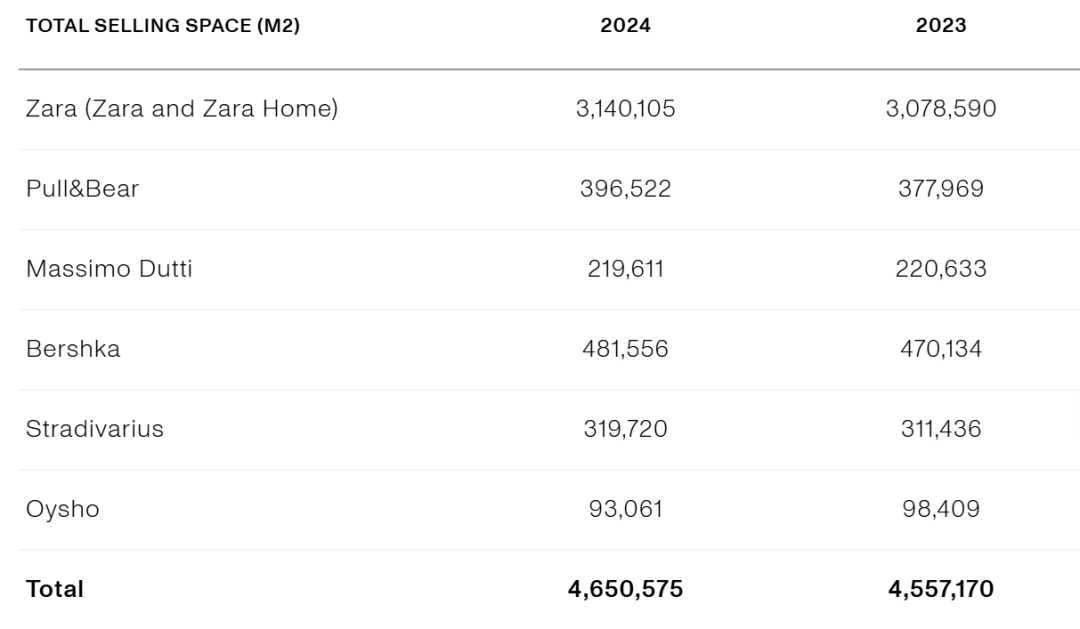
Task: Click the Zara (Zara and Zara Home) row label
Action: point(182,109)
